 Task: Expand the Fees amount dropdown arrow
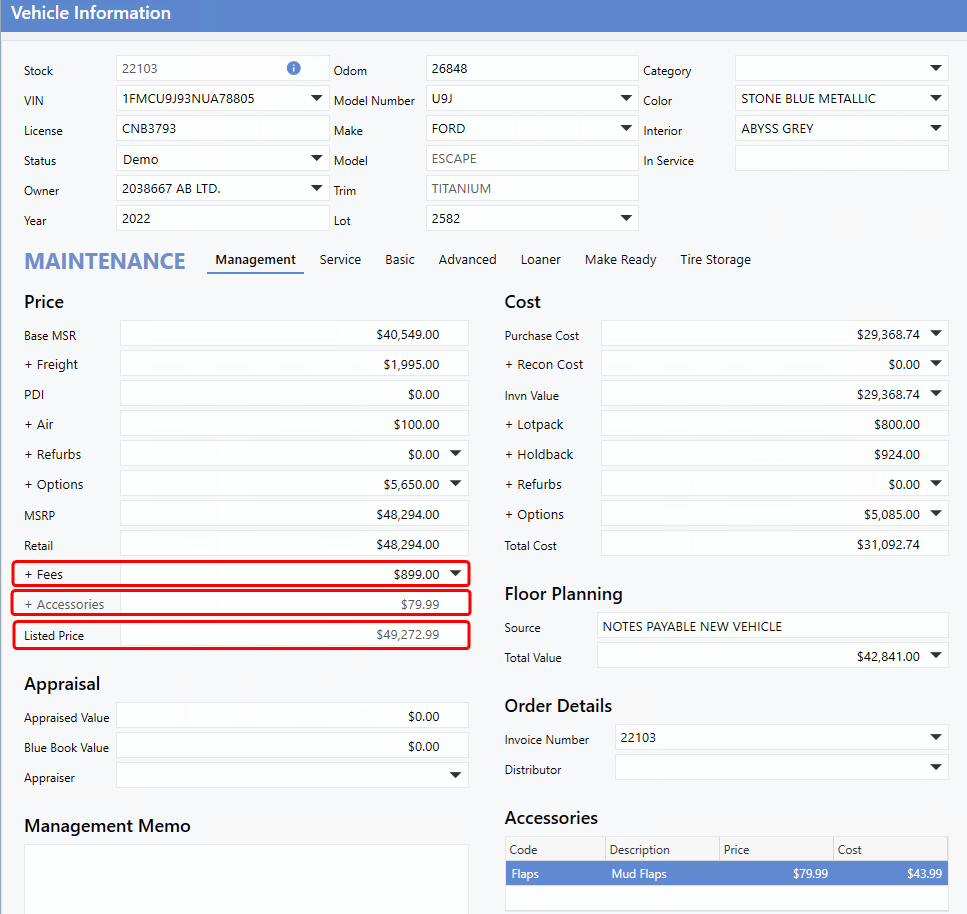[x=456, y=574]
